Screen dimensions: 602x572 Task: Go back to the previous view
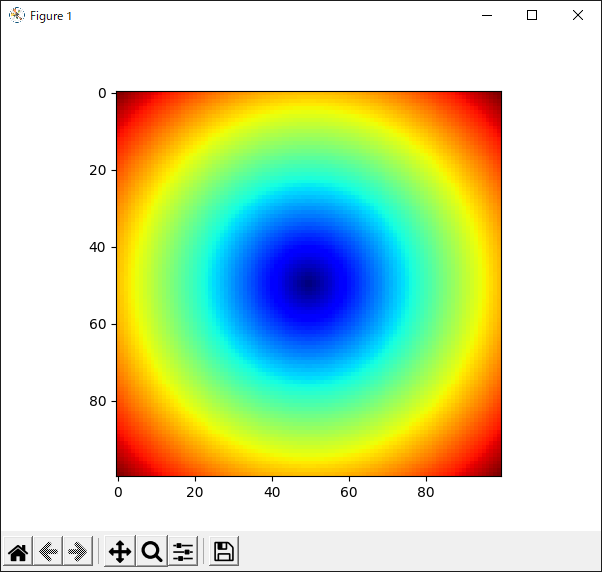[48, 551]
